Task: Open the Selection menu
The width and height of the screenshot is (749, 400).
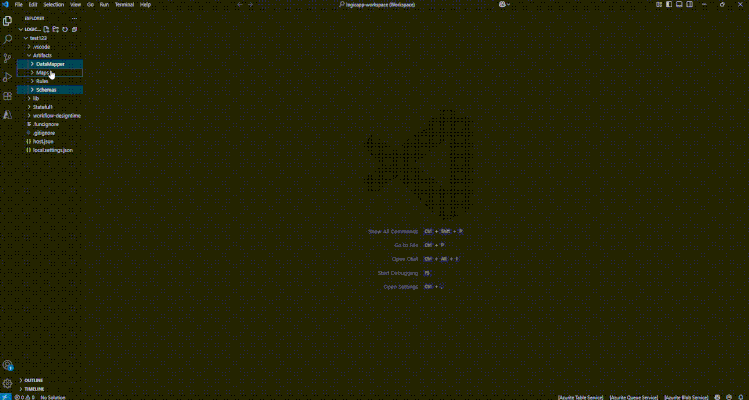Action: (54, 4)
